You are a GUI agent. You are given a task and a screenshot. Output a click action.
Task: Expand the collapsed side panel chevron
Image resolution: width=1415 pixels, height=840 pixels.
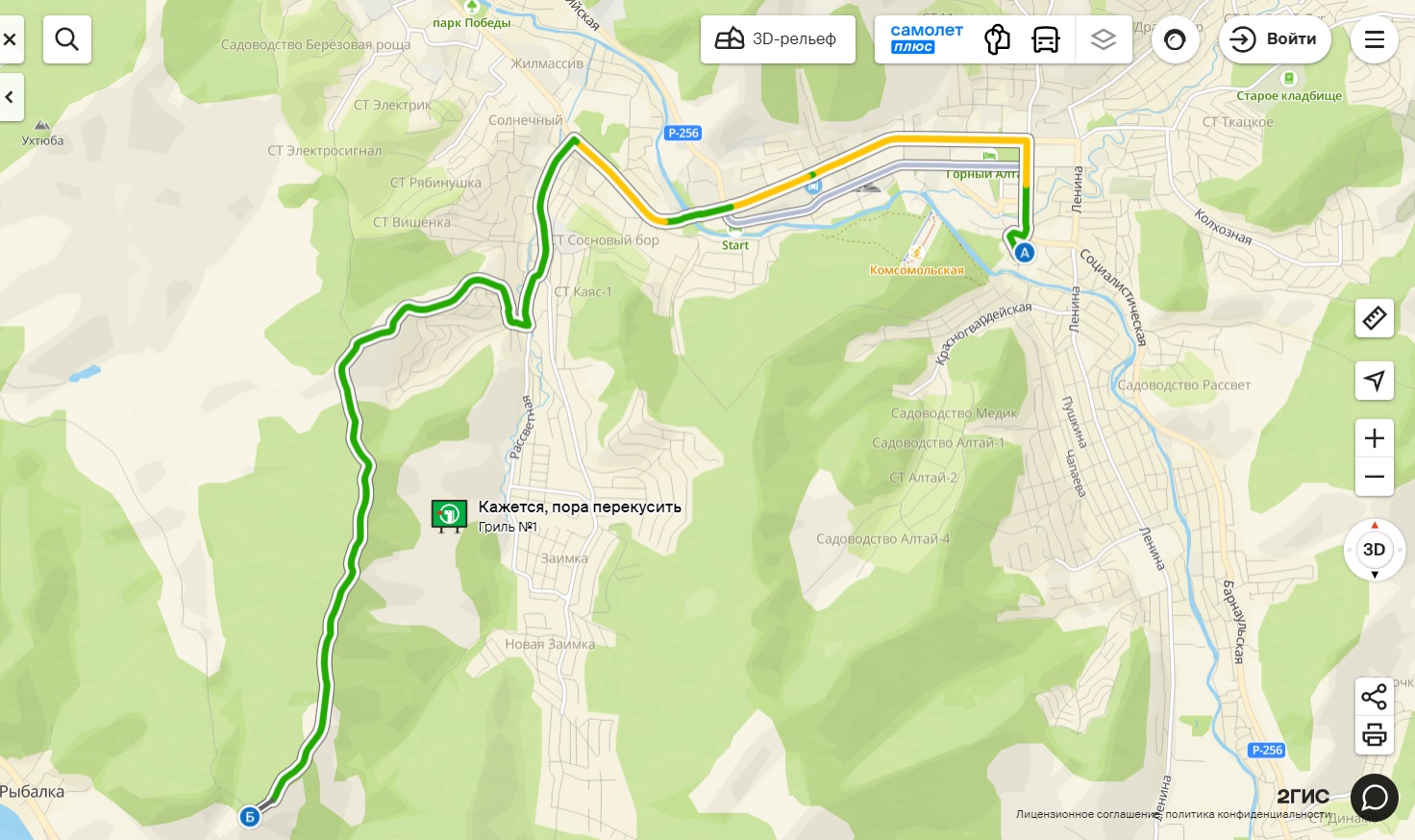pos(10,97)
